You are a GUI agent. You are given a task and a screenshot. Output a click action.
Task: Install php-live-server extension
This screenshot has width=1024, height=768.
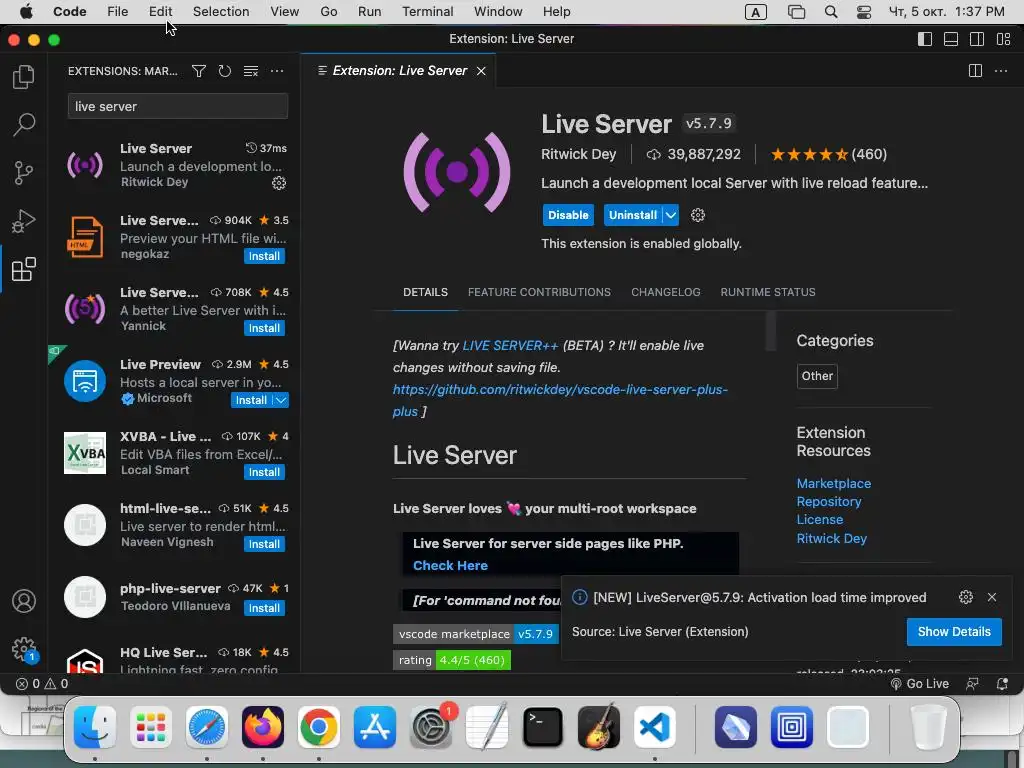pyautogui.click(x=264, y=608)
